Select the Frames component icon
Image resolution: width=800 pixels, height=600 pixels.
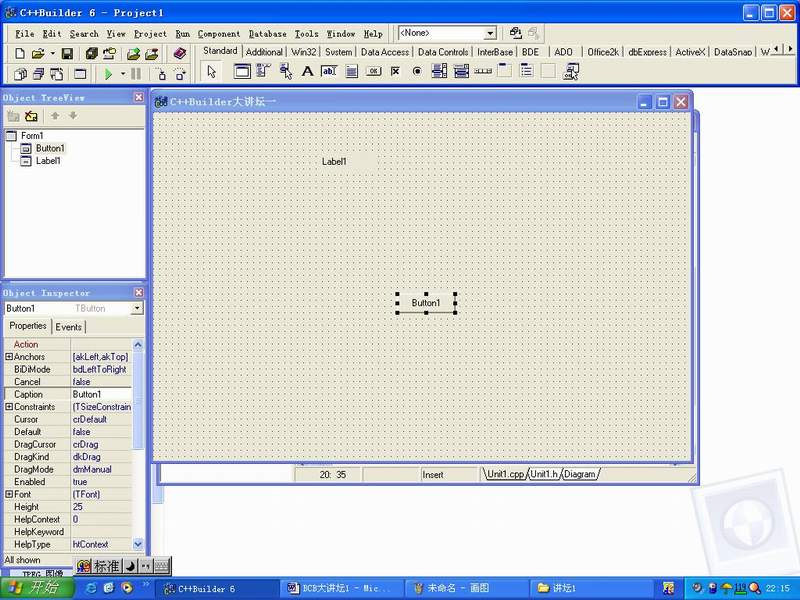242,71
